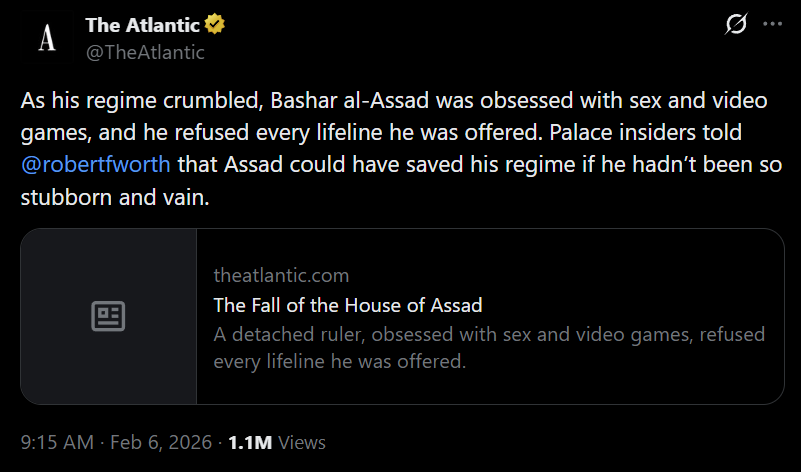This screenshot has height=472, width=801.
Task: Click the @TheAtlantic handle
Action: pyautogui.click(x=145, y=52)
